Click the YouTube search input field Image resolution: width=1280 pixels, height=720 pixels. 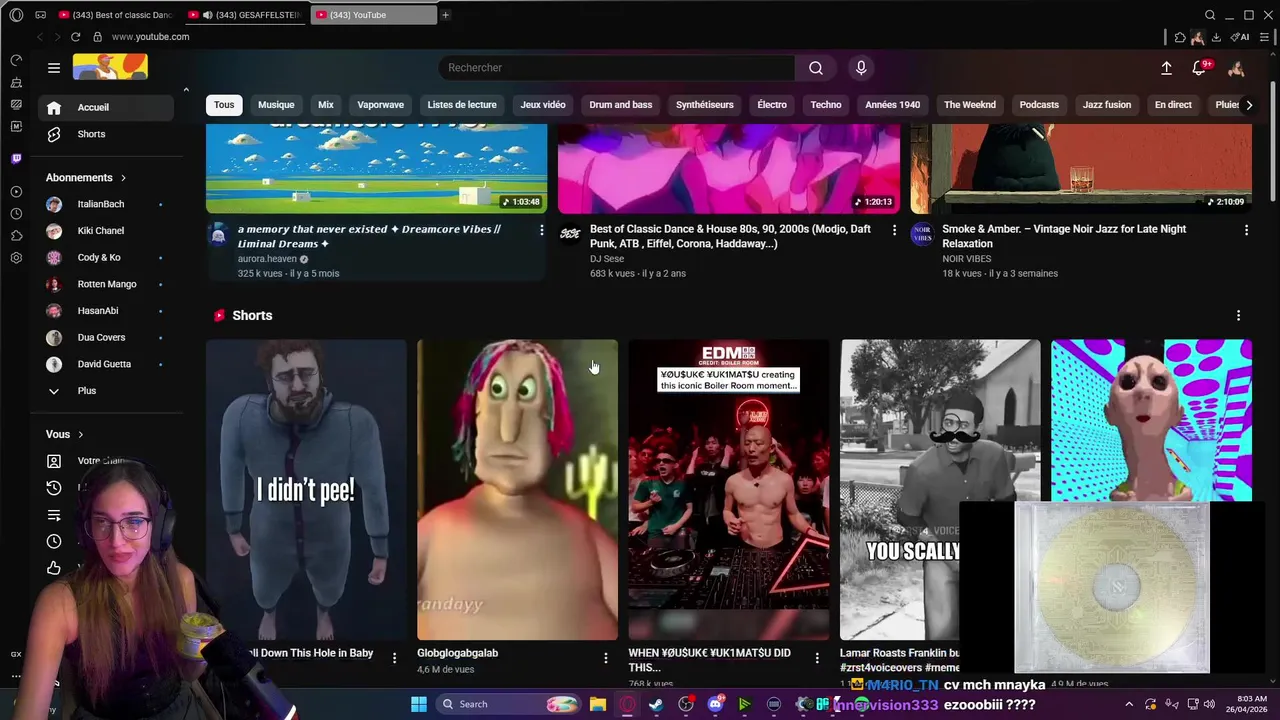tap(617, 68)
